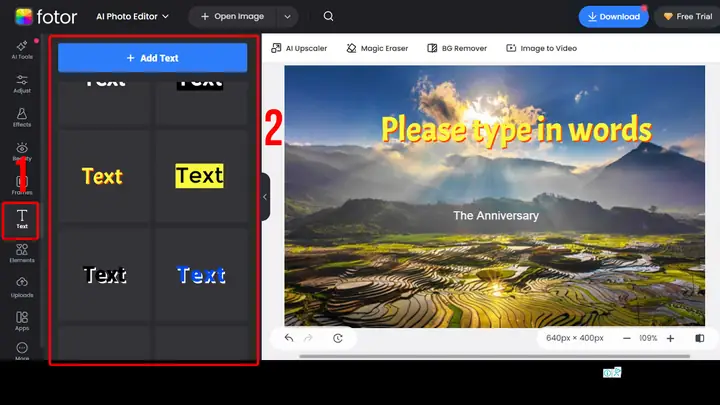This screenshot has width=720, height=405.
Task: Select the Text tool in sidebar
Action: [x=22, y=219]
